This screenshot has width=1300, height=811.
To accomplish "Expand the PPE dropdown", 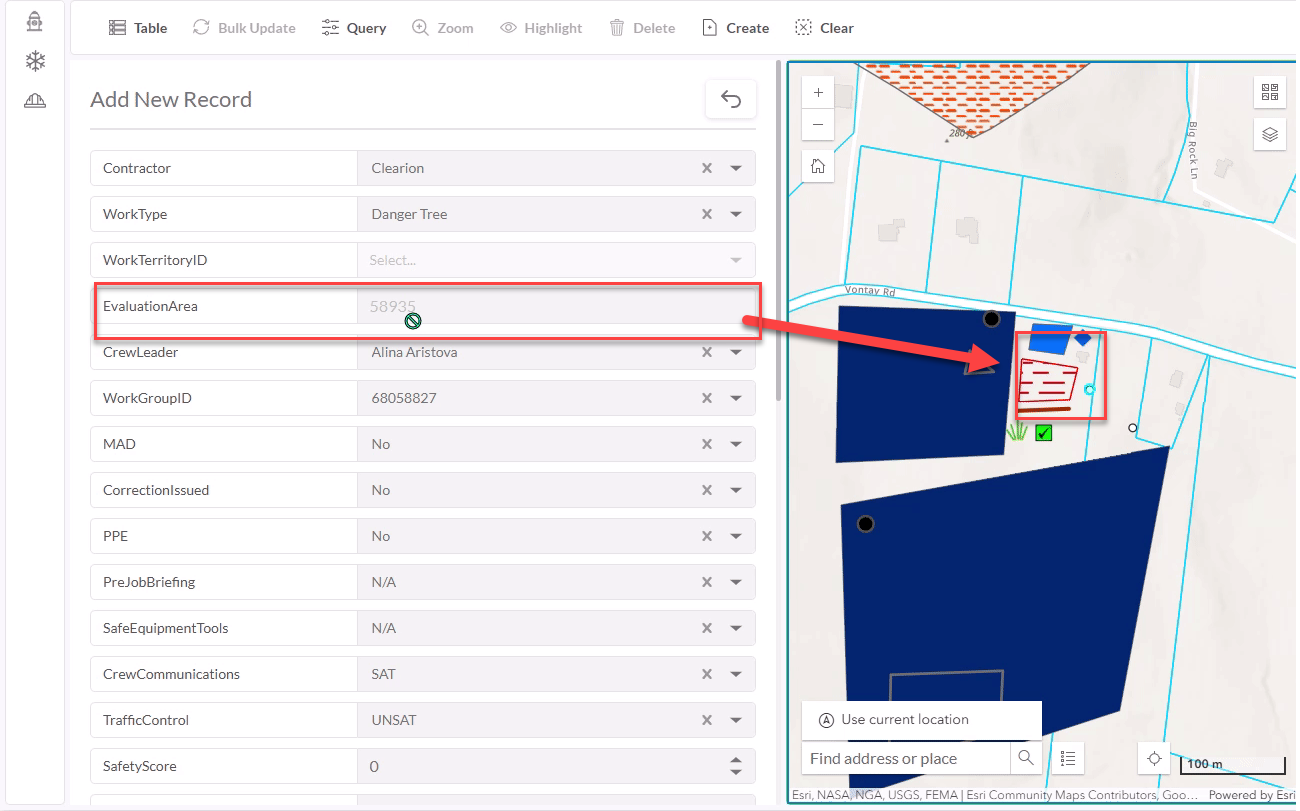I will pyautogui.click(x=736, y=536).
